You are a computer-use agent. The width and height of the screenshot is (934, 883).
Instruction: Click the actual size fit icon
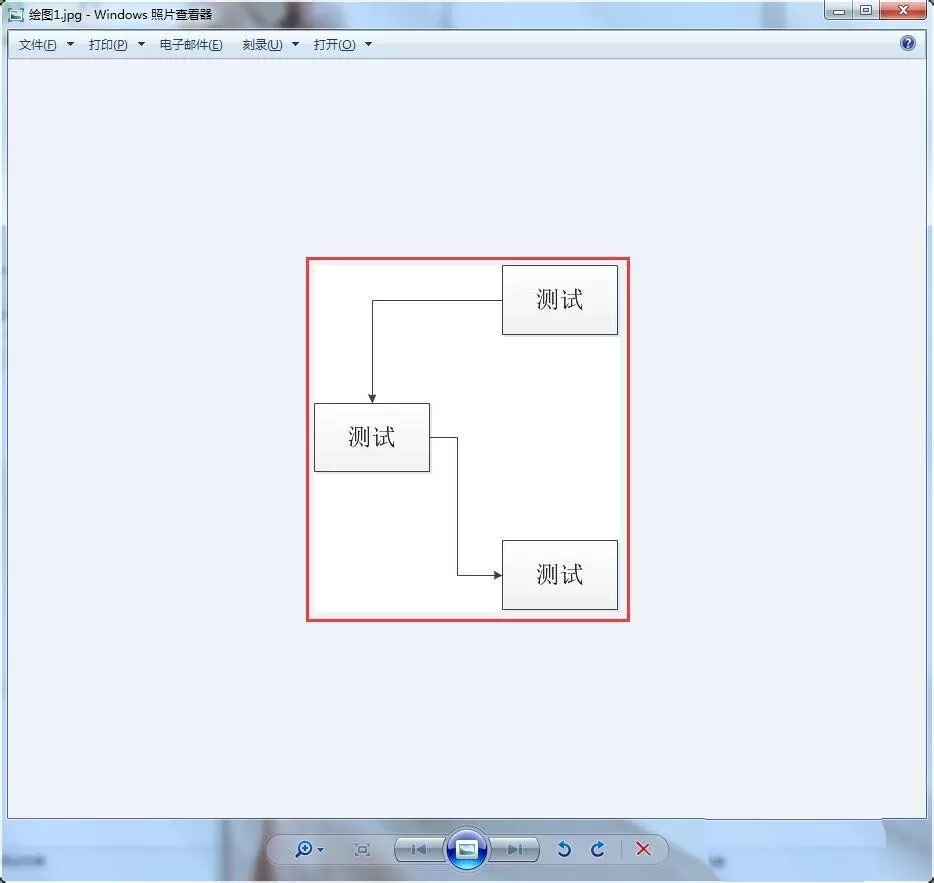[x=362, y=849]
